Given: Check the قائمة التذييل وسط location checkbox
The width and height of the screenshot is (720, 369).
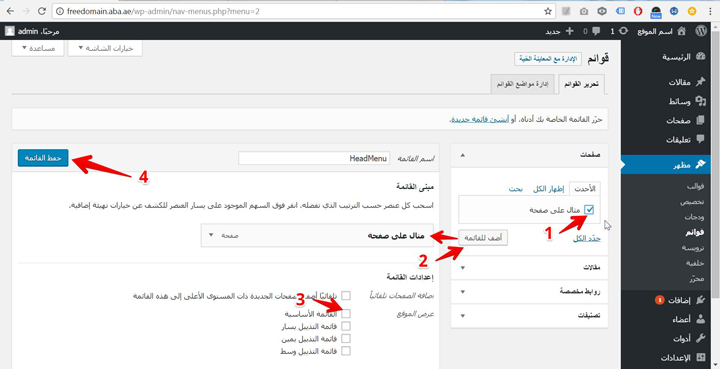Looking at the screenshot, I should (x=346, y=351).
